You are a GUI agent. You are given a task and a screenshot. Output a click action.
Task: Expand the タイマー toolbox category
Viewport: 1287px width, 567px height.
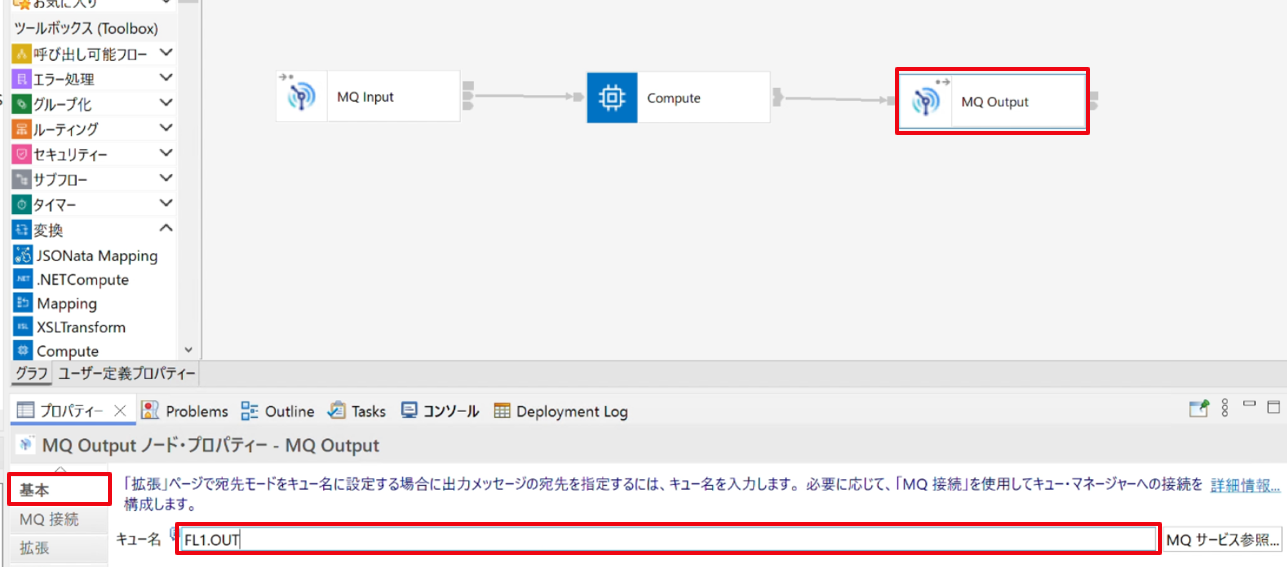166,204
